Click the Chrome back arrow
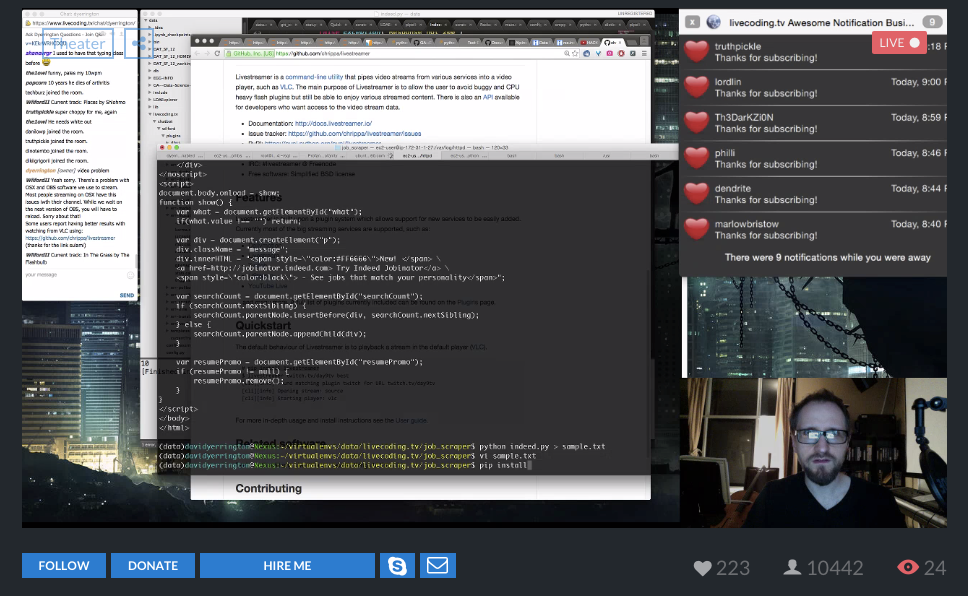The width and height of the screenshot is (968, 596). (x=198, y=54)
